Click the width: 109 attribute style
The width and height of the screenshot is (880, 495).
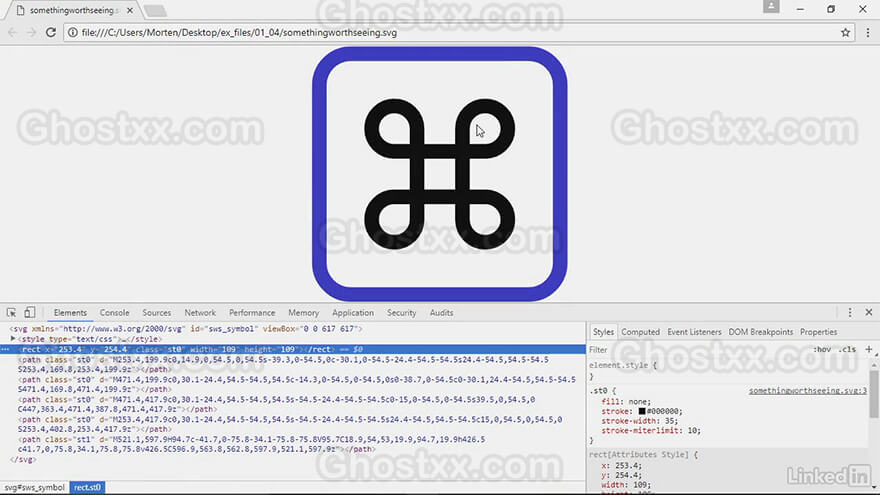click(626, 484)
